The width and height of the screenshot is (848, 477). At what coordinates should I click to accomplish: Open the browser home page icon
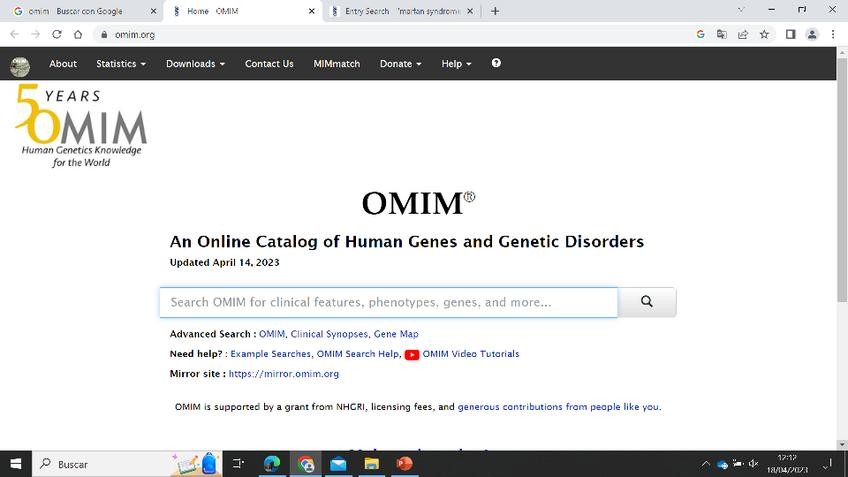click(78, 34)
